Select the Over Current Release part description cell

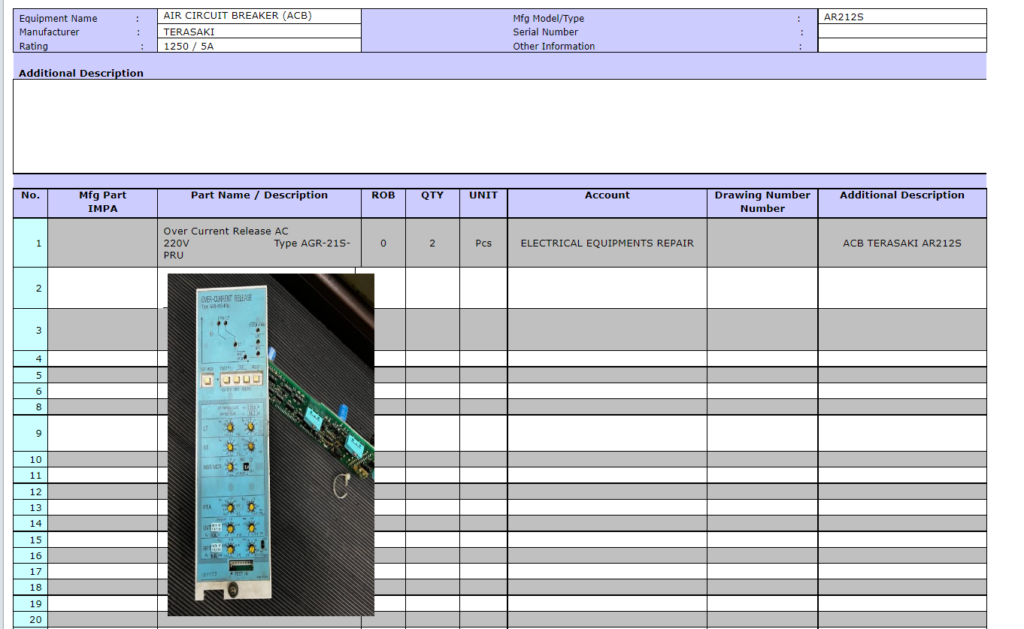pos(259,243)
